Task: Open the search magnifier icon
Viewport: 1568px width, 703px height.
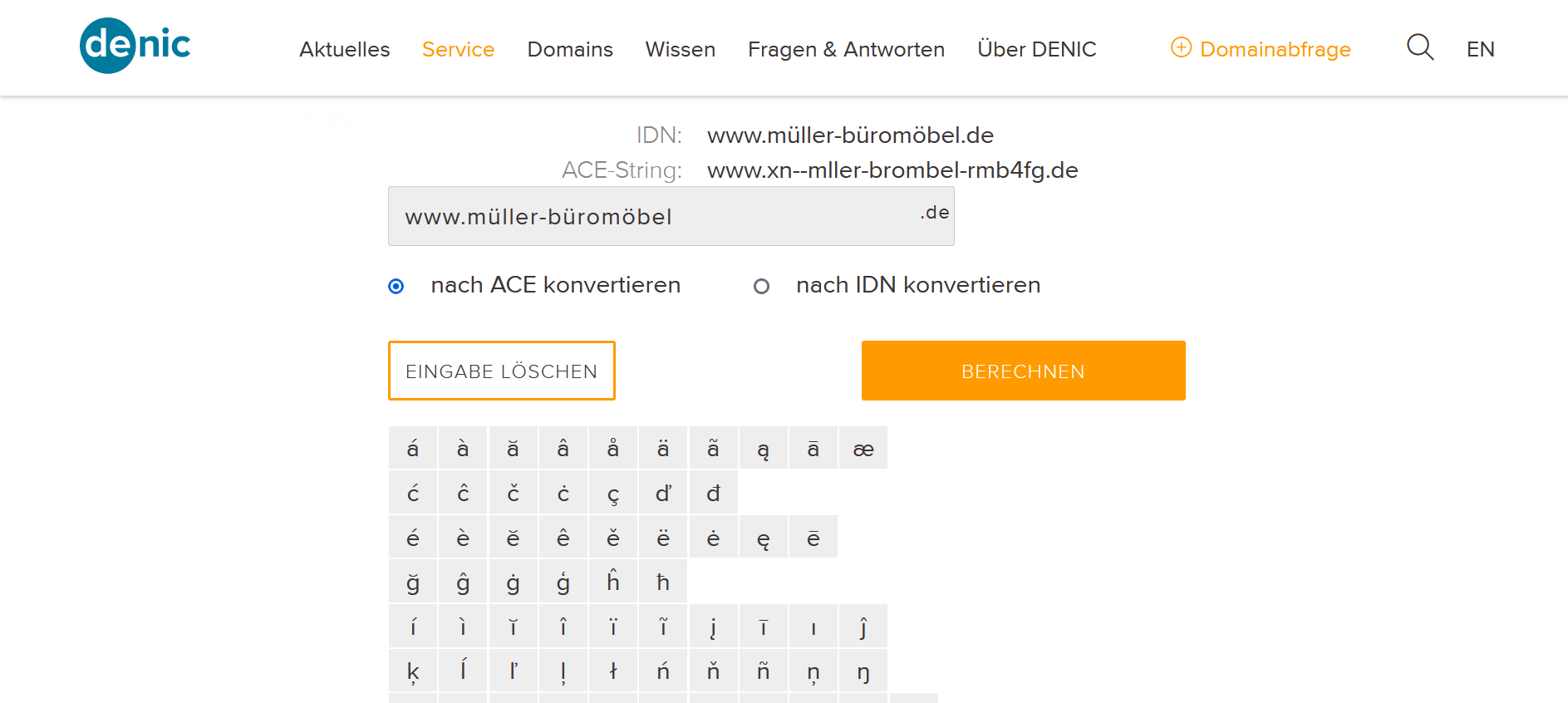Action: [1419, 47]
